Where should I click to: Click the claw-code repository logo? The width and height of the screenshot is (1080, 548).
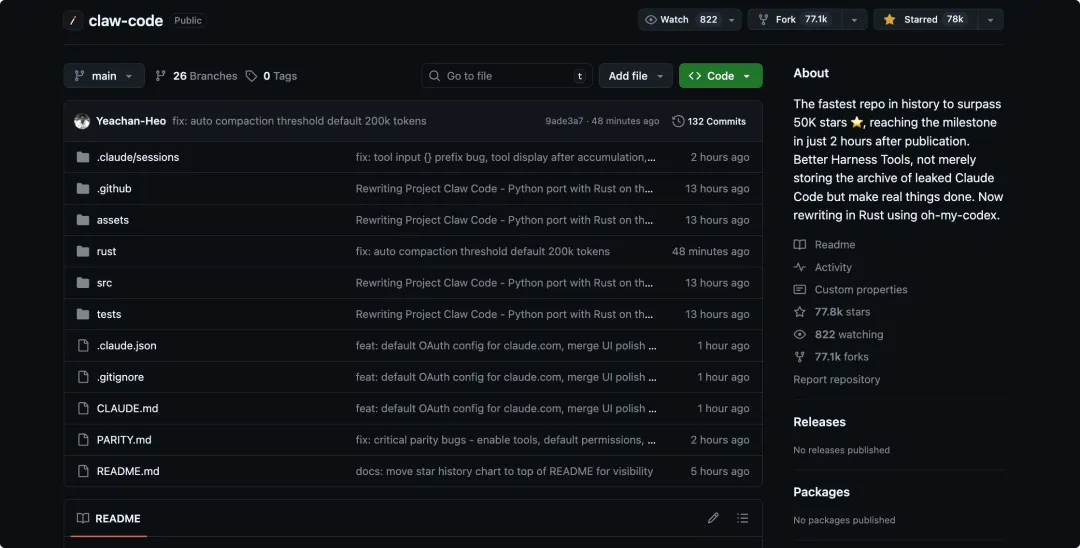tap(73, 20)
